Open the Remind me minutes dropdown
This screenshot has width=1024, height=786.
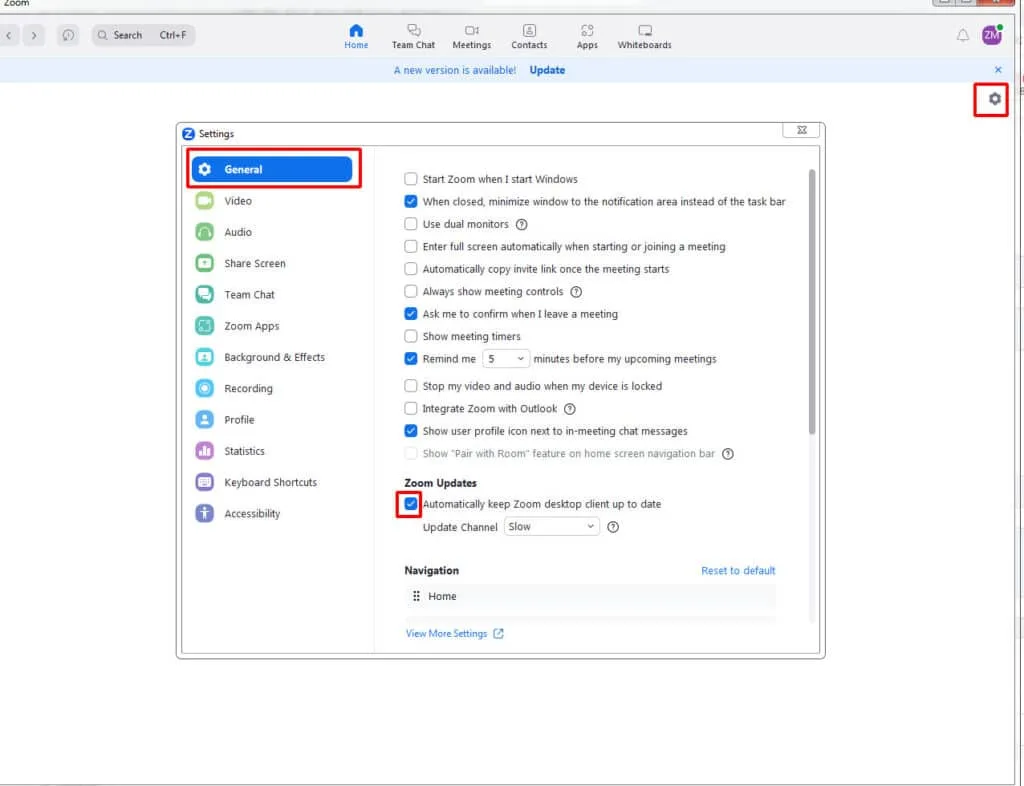click(505, 359)
